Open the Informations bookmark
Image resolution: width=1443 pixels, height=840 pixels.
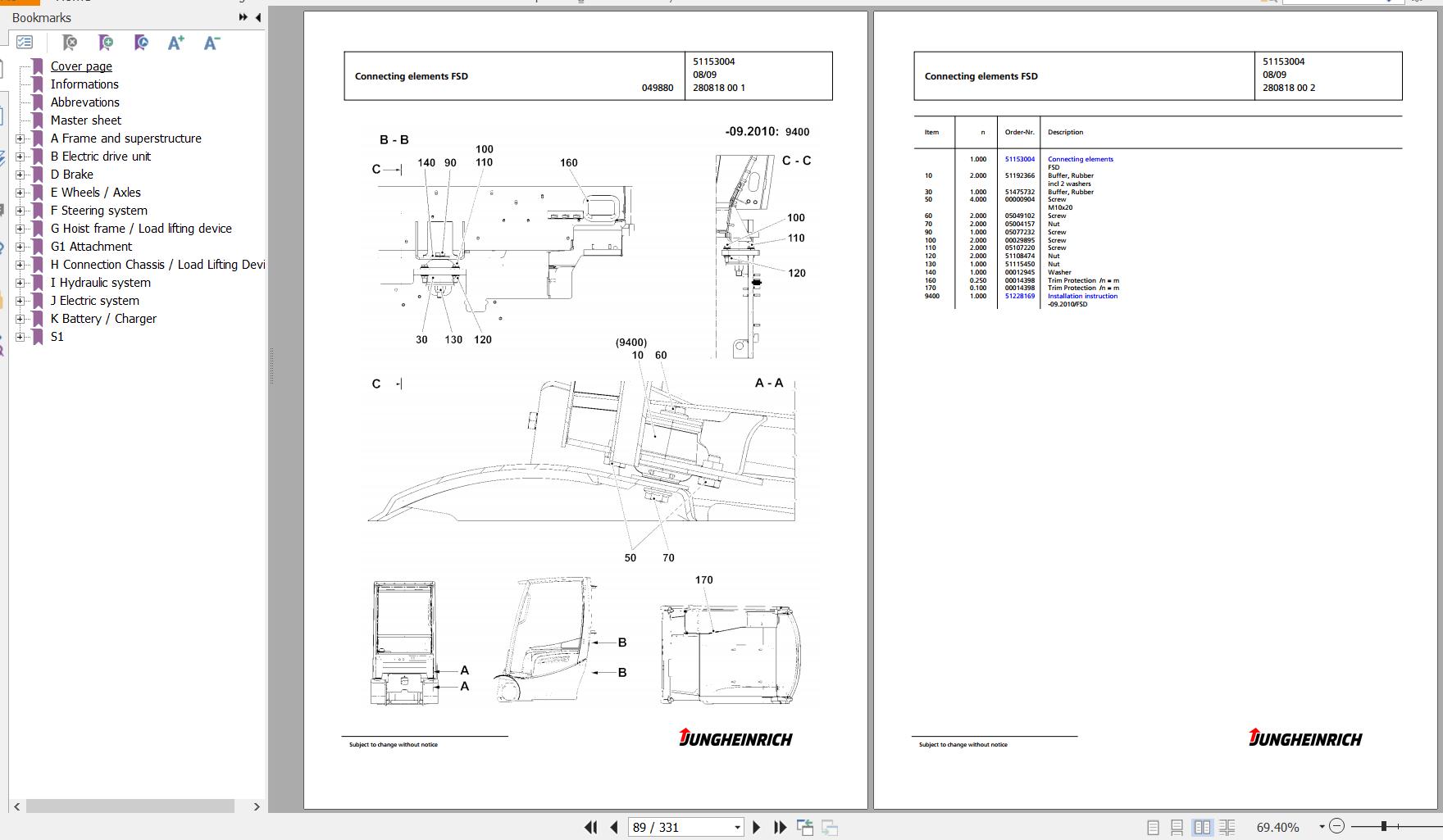tap(84, 84)
